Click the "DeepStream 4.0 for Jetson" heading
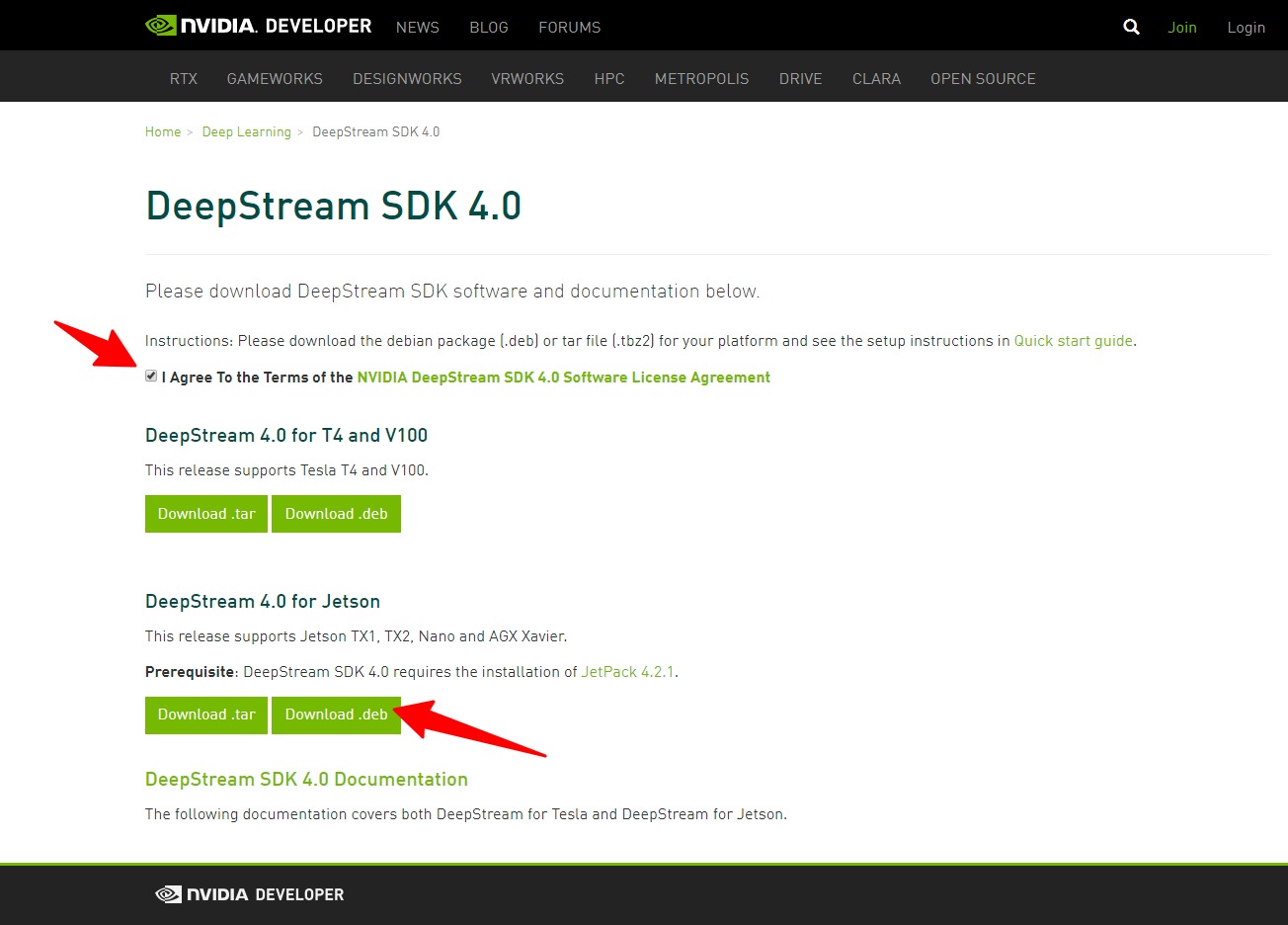Viewport: 1288px width, 925px height. (263, 602)
